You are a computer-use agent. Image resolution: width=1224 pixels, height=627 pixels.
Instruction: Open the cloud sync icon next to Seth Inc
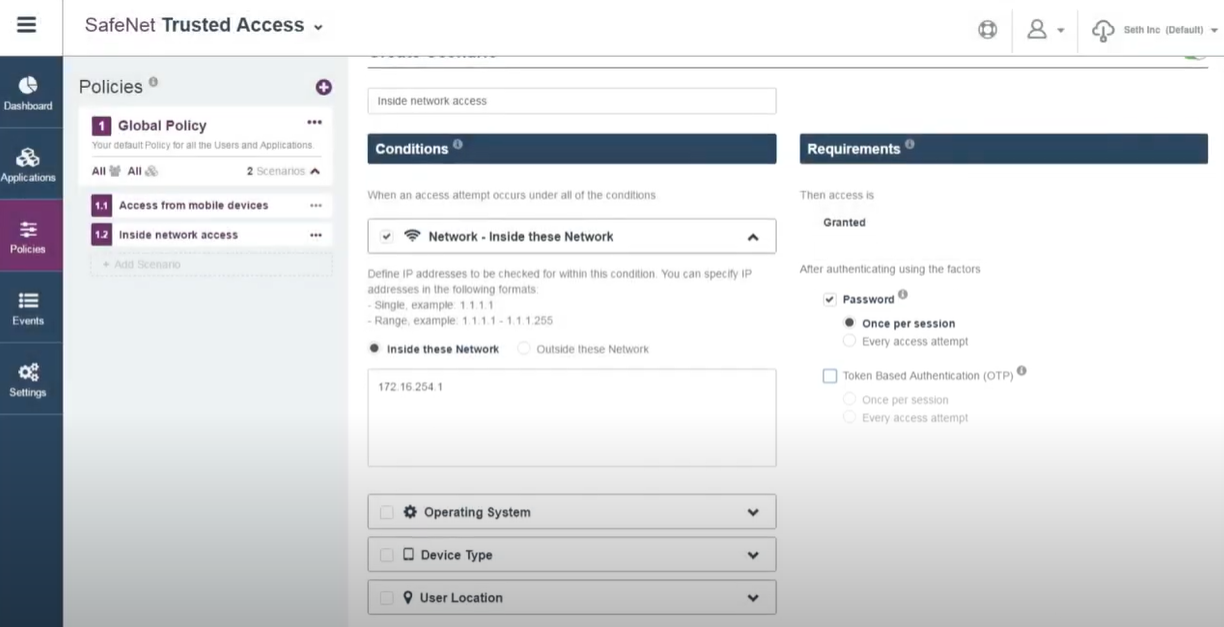click(1103, 30)
